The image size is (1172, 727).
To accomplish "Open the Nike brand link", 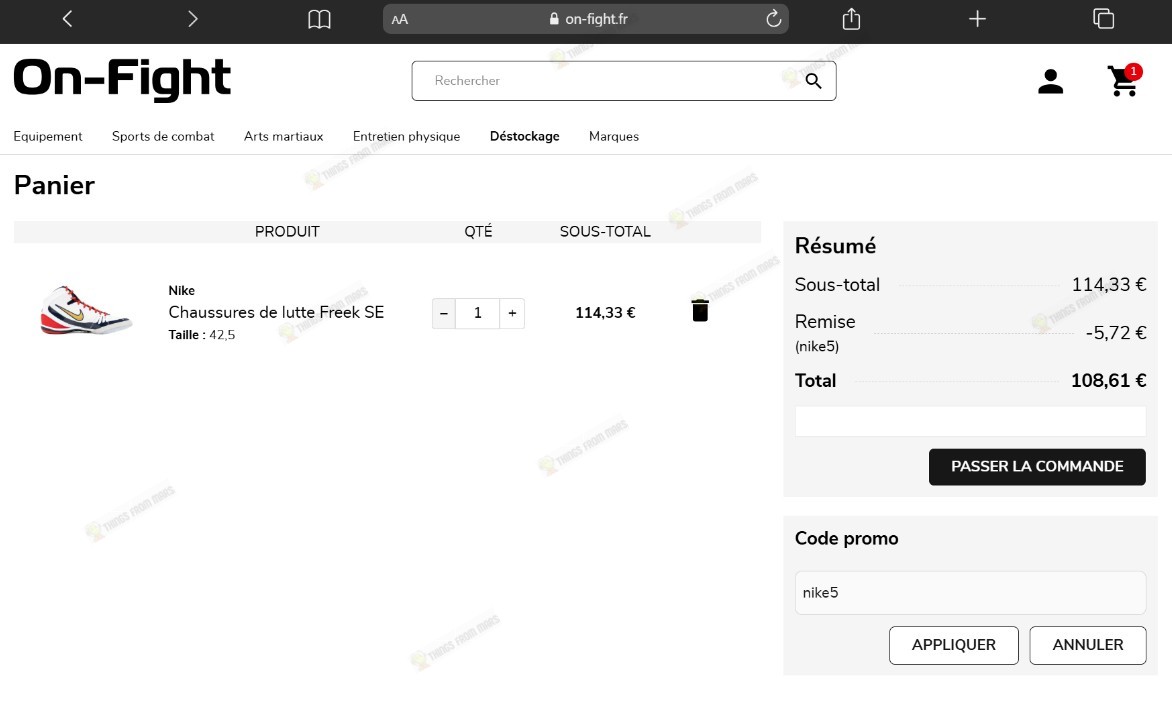I will coord(182,291).
